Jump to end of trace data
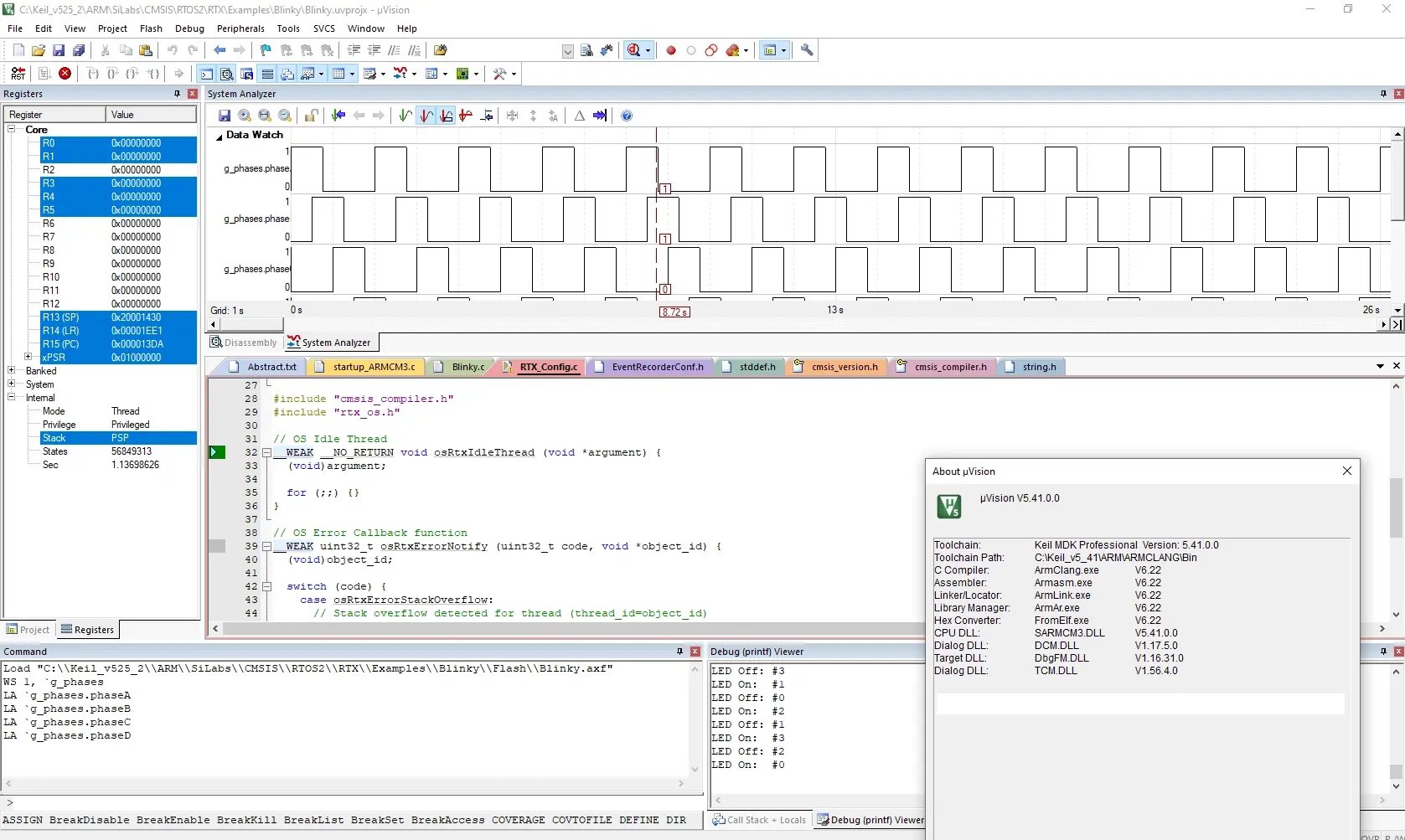 point(600,116)
